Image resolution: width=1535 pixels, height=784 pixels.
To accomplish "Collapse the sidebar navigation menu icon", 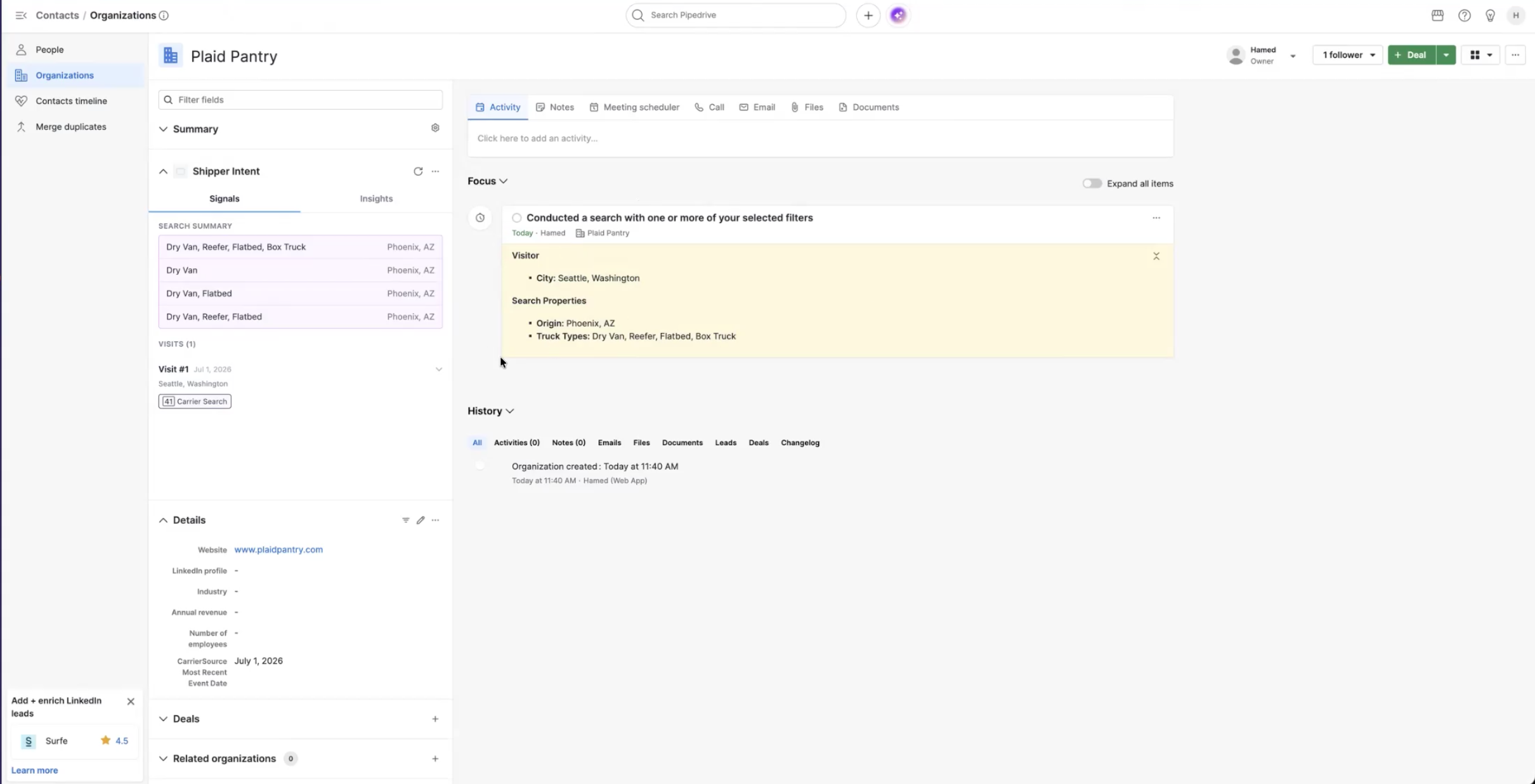I will pos(21,15).
